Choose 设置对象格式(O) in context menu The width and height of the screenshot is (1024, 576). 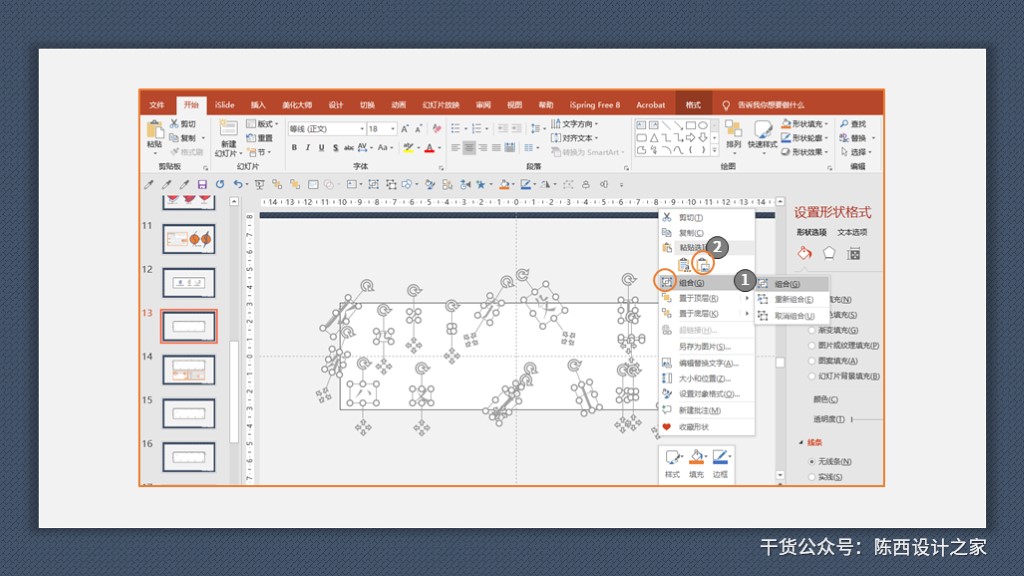[707, 394]
